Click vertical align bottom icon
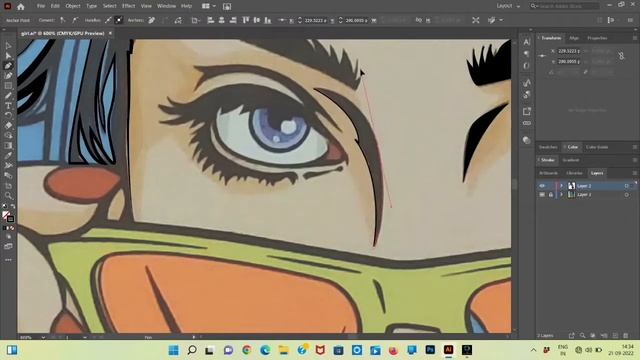 point(268,20)
